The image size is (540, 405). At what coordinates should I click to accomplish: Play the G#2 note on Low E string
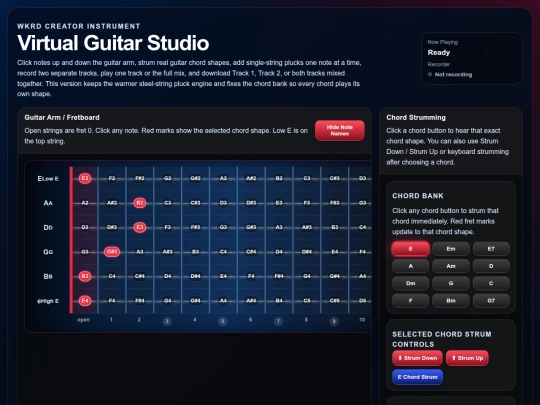coord(196,178)
